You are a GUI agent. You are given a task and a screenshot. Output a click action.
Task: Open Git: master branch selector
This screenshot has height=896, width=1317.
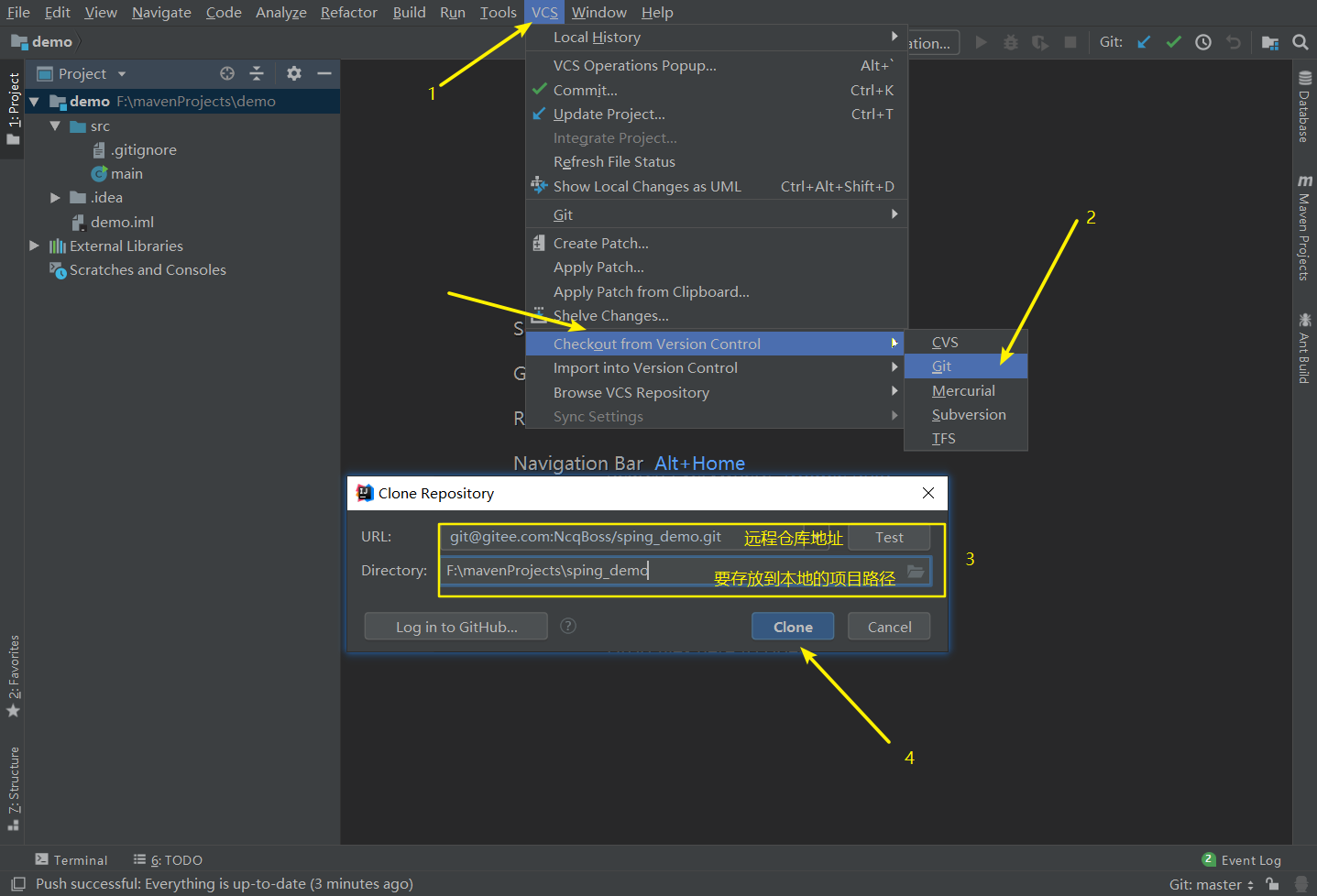(1212, 885)
